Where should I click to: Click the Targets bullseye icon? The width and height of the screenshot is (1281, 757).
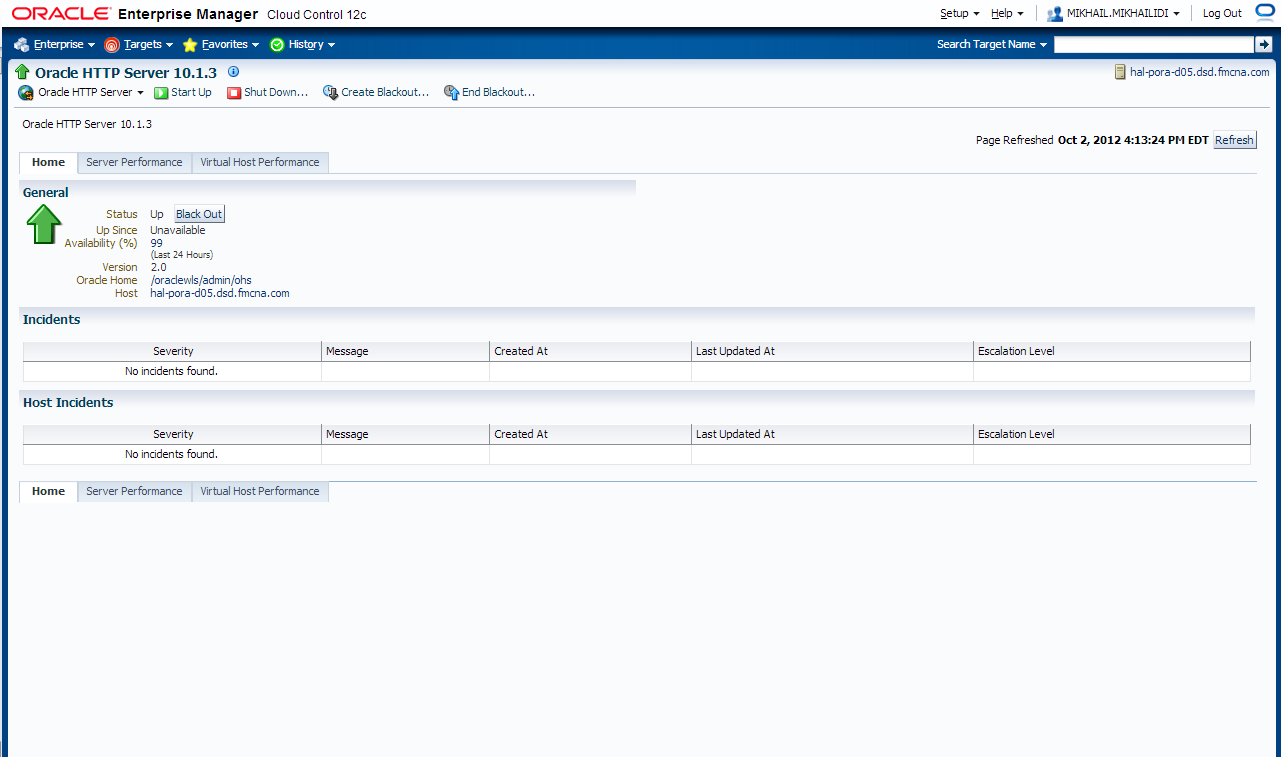[x=112, y=45]
